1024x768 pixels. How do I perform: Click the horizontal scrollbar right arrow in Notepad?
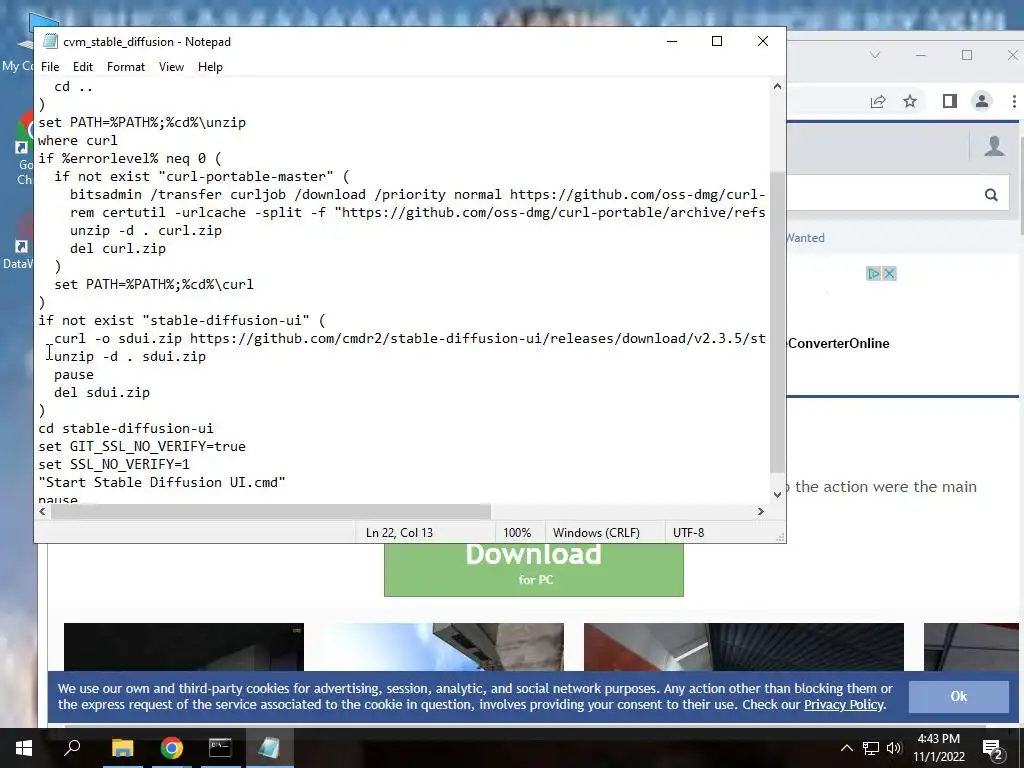click(760, 511)
